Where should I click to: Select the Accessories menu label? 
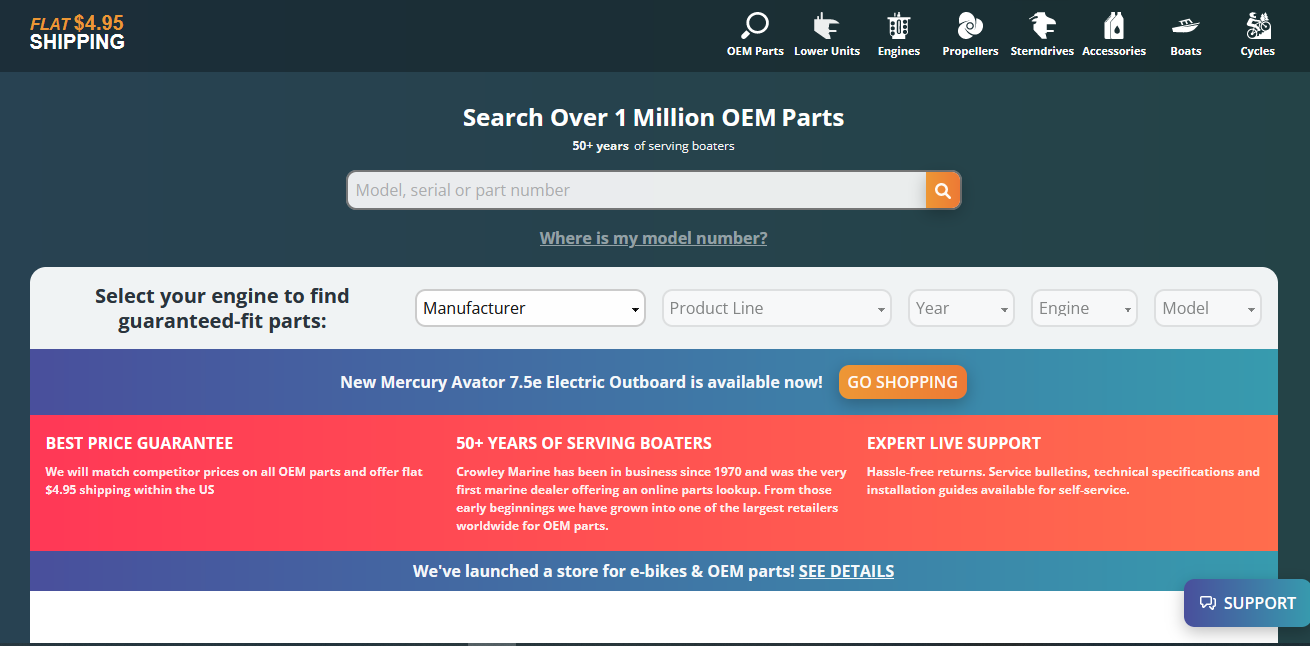(1114, 51)
